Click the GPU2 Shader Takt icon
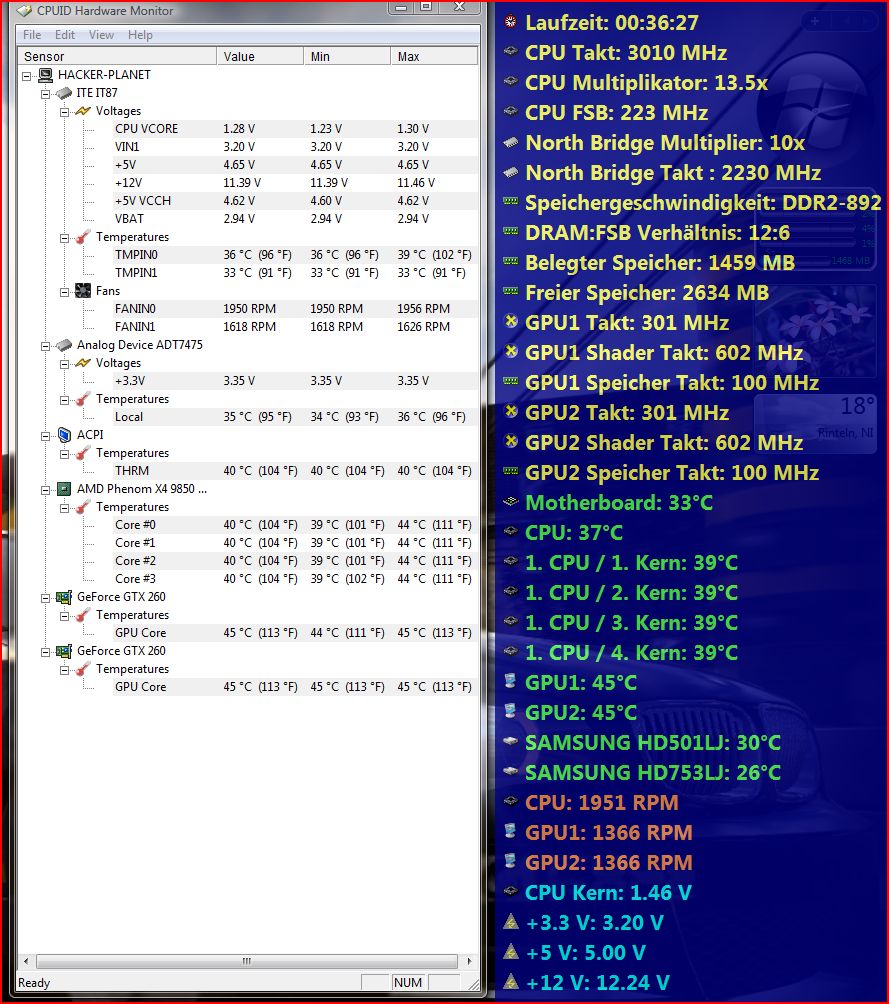This screenshot has width=889, height=1004. (x=510, y=441)
